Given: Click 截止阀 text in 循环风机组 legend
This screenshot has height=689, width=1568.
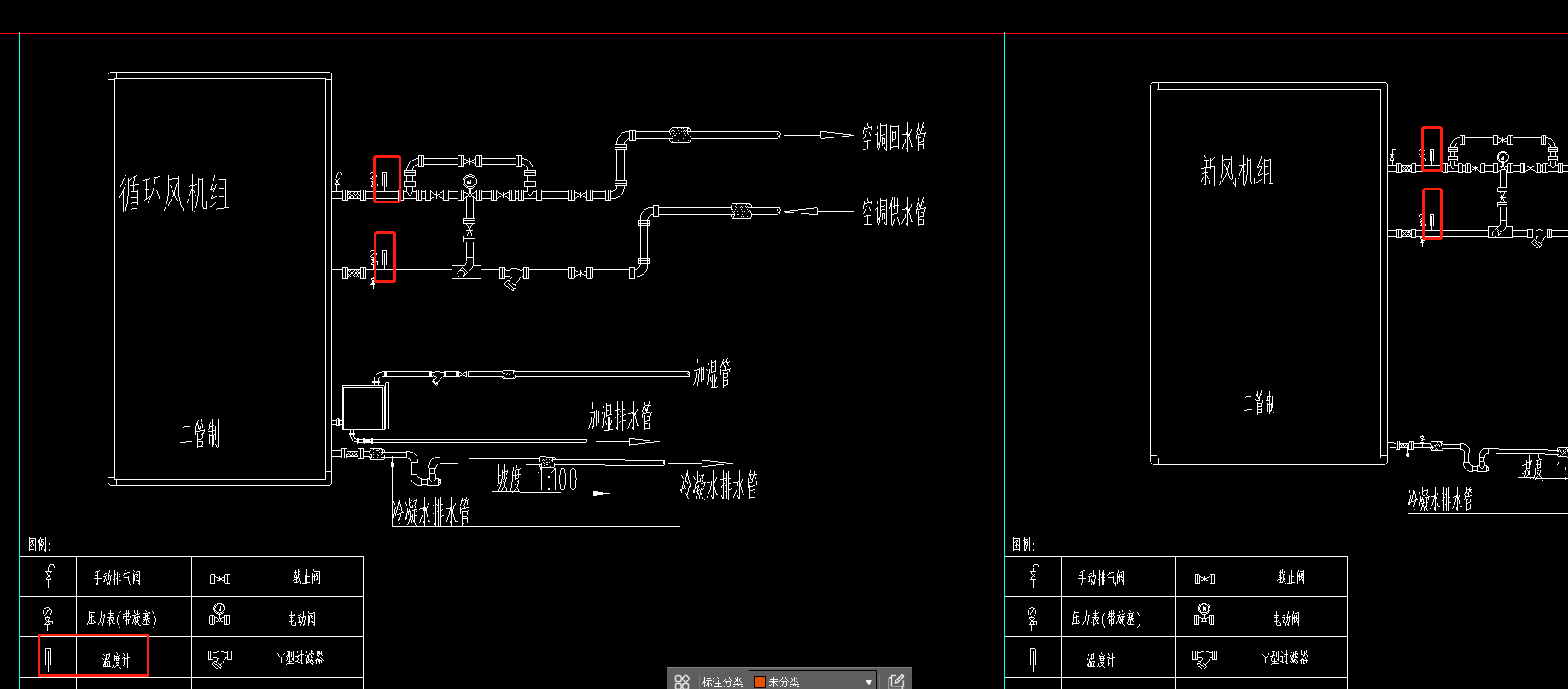Looking at the screenshot, I should [x=306, y=578].
